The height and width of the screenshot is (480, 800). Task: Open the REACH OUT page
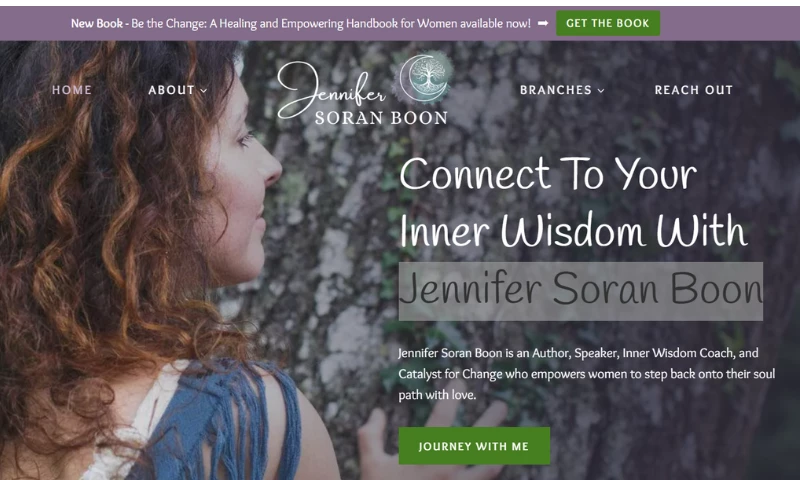[693, 90]
